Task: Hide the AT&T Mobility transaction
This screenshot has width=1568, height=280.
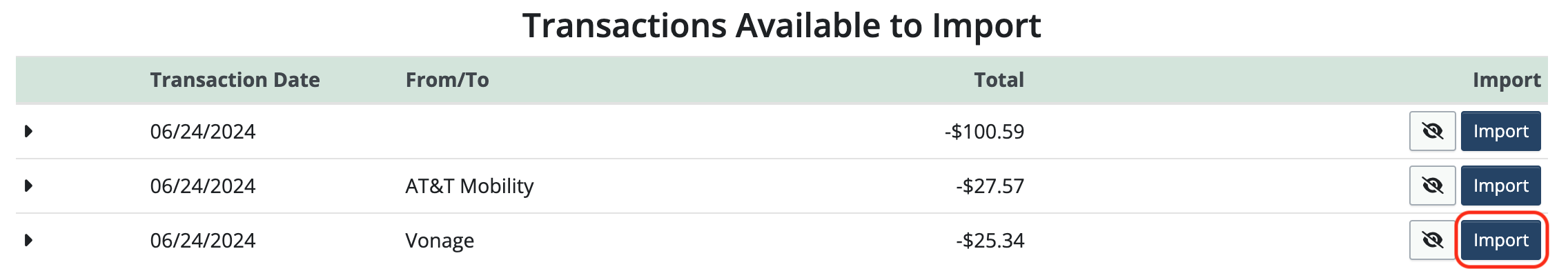Action: click(1432, 186)
